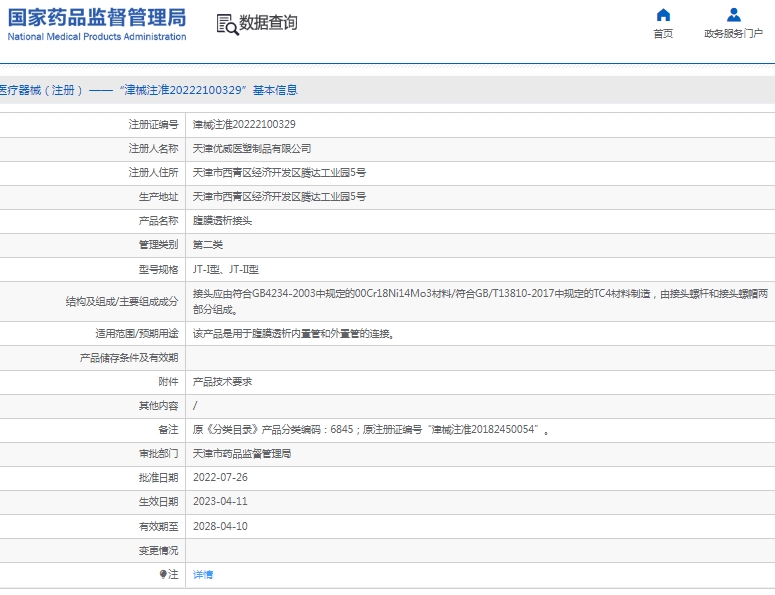Click approval date 2022-07-26
775x595 pixels.
219,478
